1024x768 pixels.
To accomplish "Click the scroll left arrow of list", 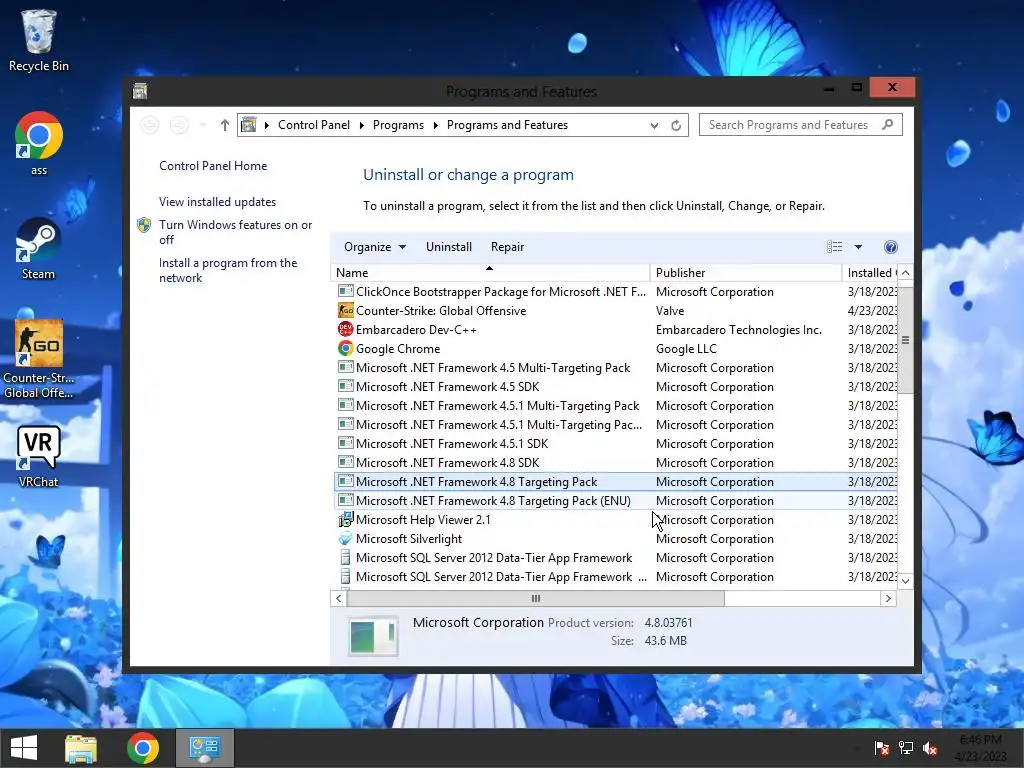I will pyautogui.click(x=338, y=598).
